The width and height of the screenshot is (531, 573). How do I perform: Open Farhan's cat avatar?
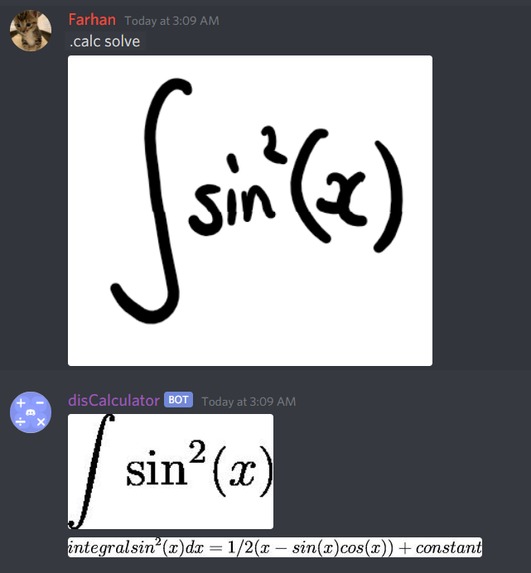click(30, 30)
